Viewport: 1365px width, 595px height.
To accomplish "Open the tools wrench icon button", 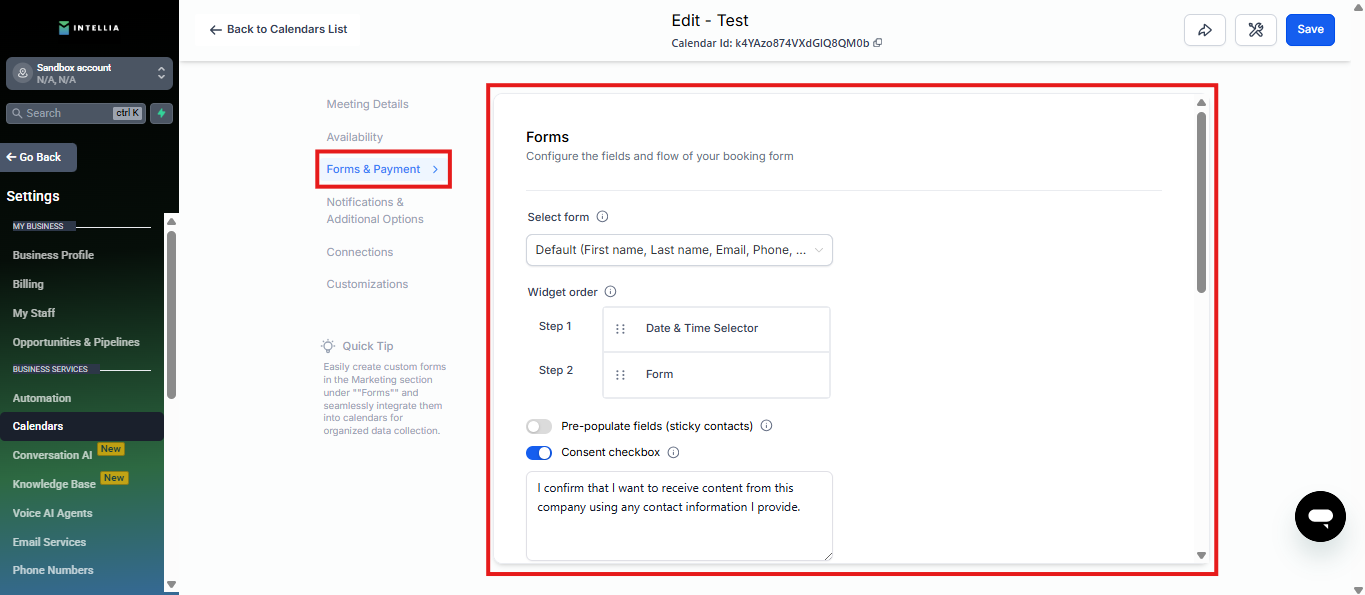I will pos(1256,30).
